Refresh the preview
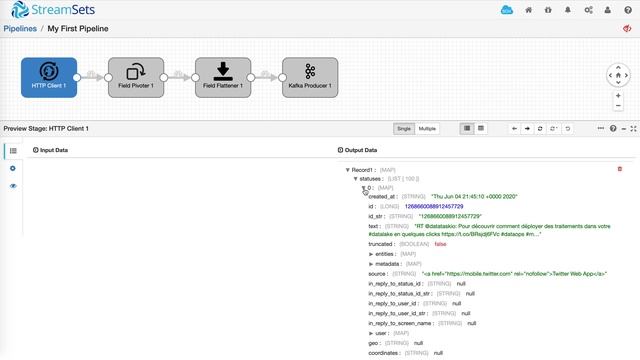640x360 pixels. [540, 129]
